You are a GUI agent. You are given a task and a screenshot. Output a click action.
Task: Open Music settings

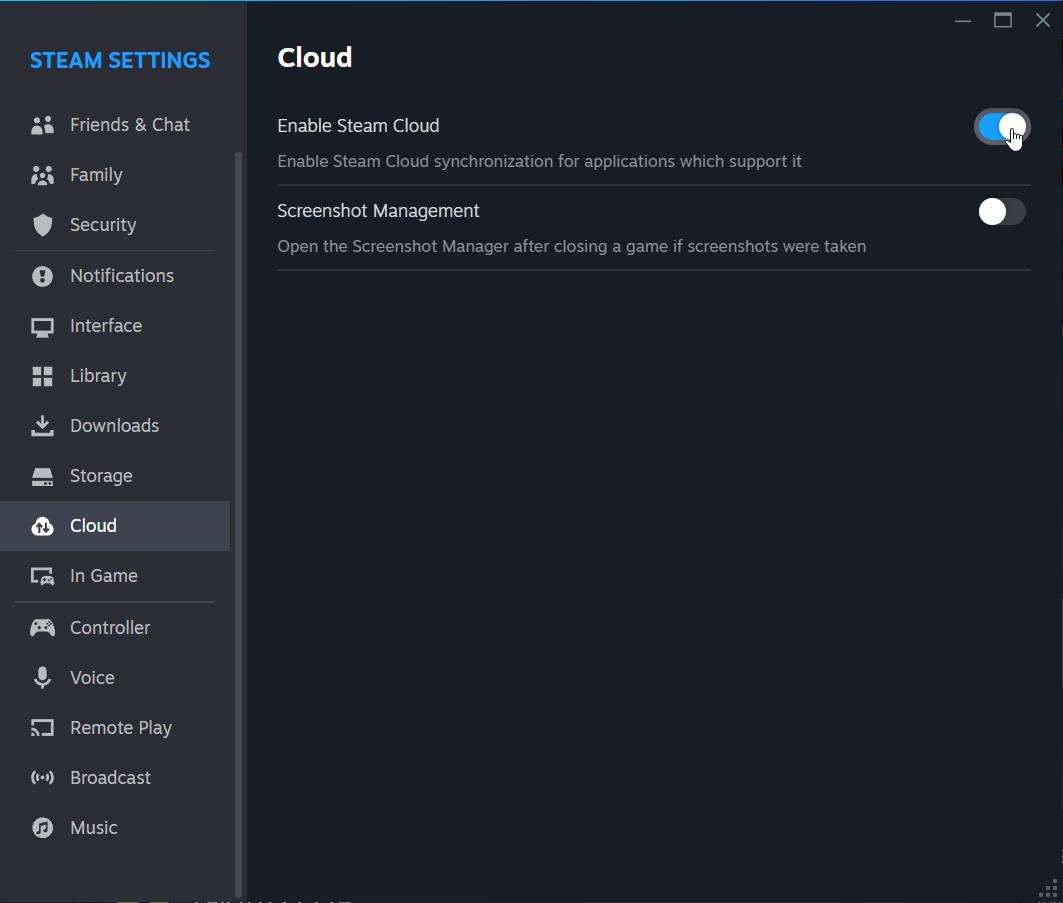pyautogui.click(x=115, y=828)
